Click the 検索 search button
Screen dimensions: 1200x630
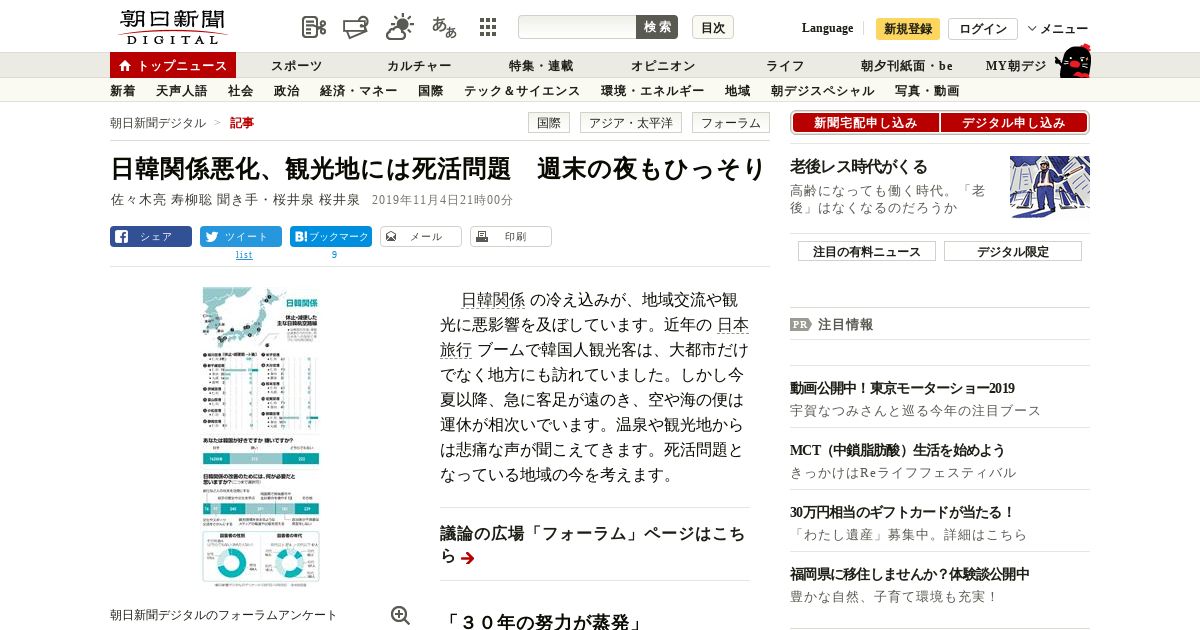point(657,27)
